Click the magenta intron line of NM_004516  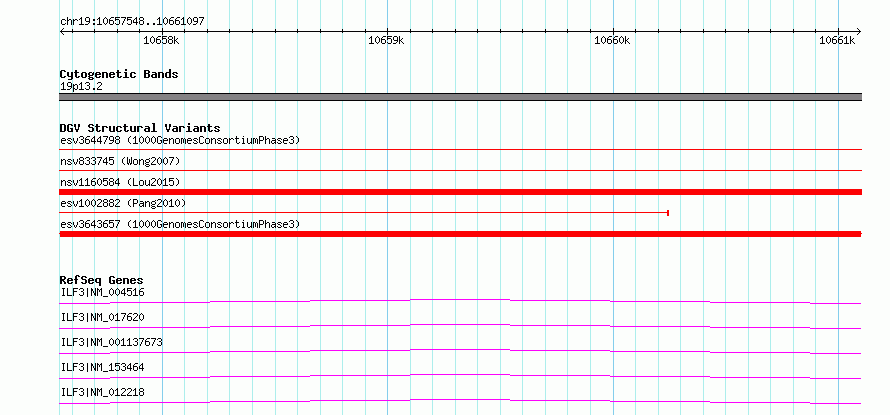coord(460,301)
